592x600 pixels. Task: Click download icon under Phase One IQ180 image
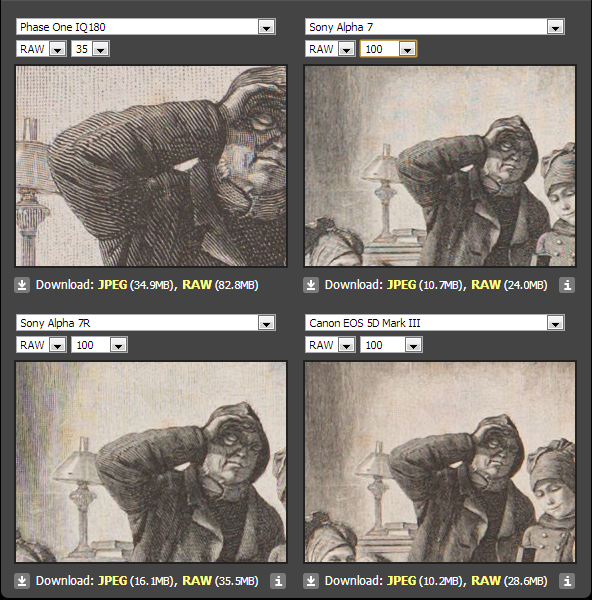22,285
